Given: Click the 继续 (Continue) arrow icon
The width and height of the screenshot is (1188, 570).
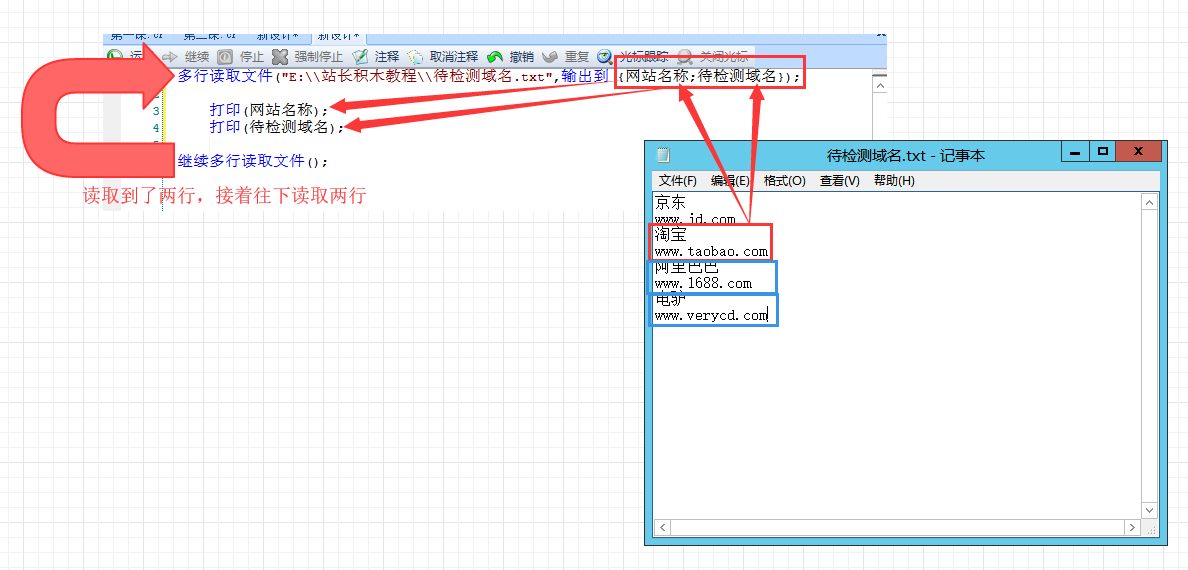Looking at the screenshot, I should [x=170, y=57].
